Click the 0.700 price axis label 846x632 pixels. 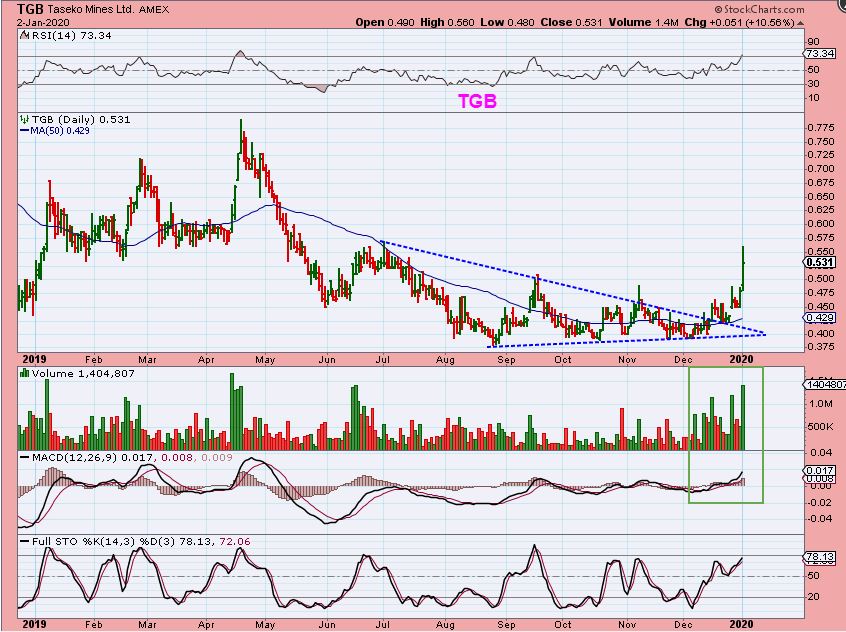820,169
